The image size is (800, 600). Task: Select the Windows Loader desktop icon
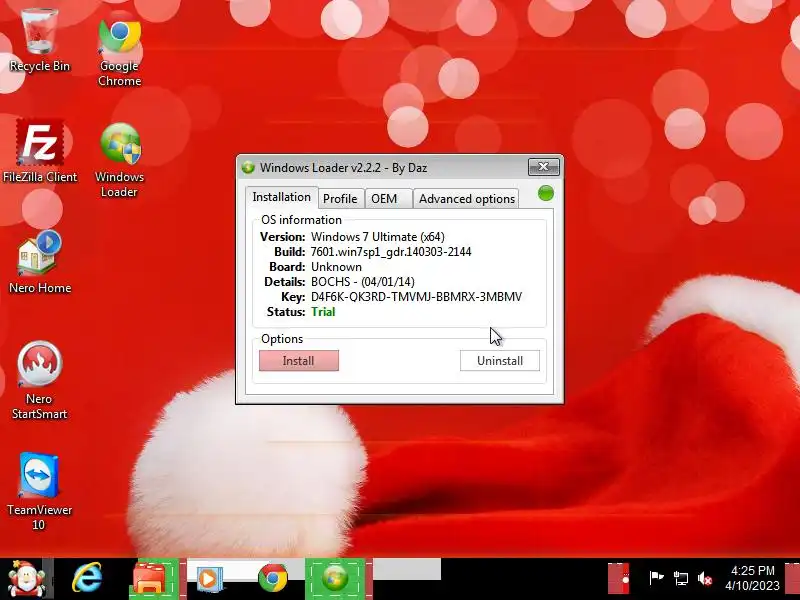(119, 160)
